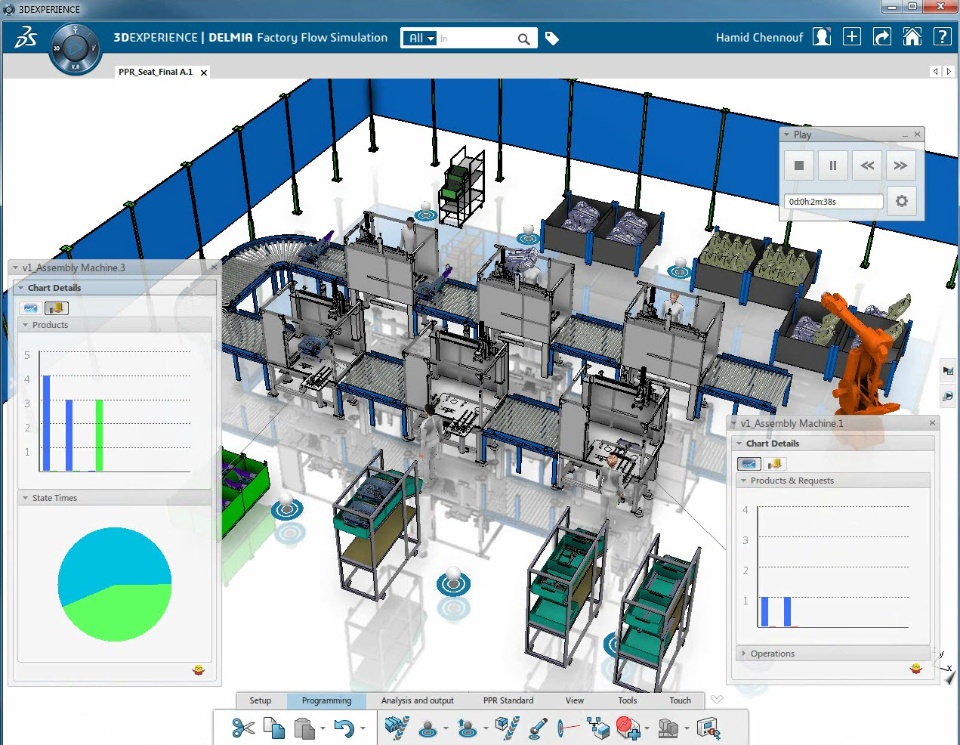The width and height of the screenshot is (960, 745).
Task: Click the grey stacked boxes icon
Action: point(669,728)
